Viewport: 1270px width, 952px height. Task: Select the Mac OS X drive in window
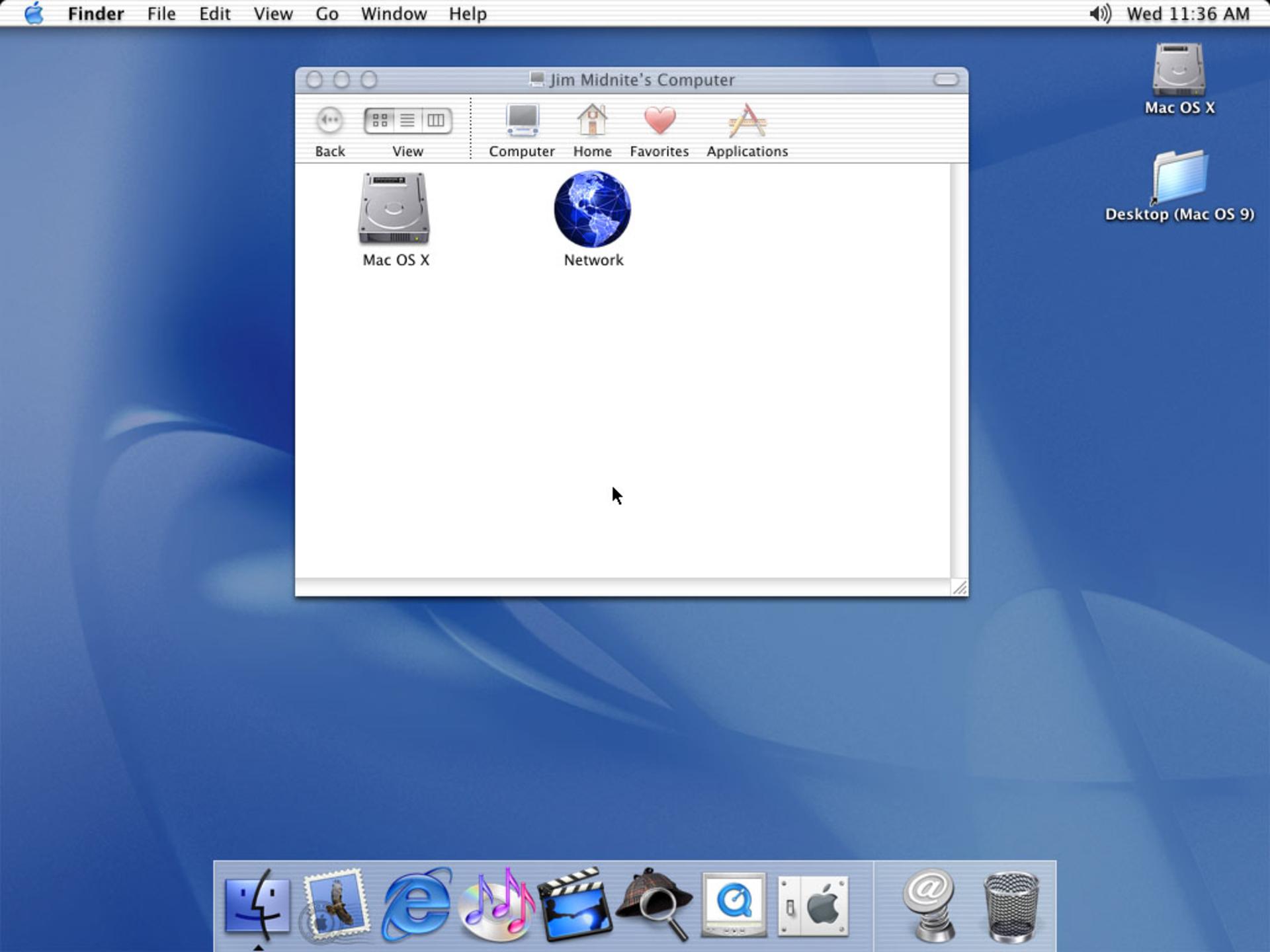pos(394,209)
